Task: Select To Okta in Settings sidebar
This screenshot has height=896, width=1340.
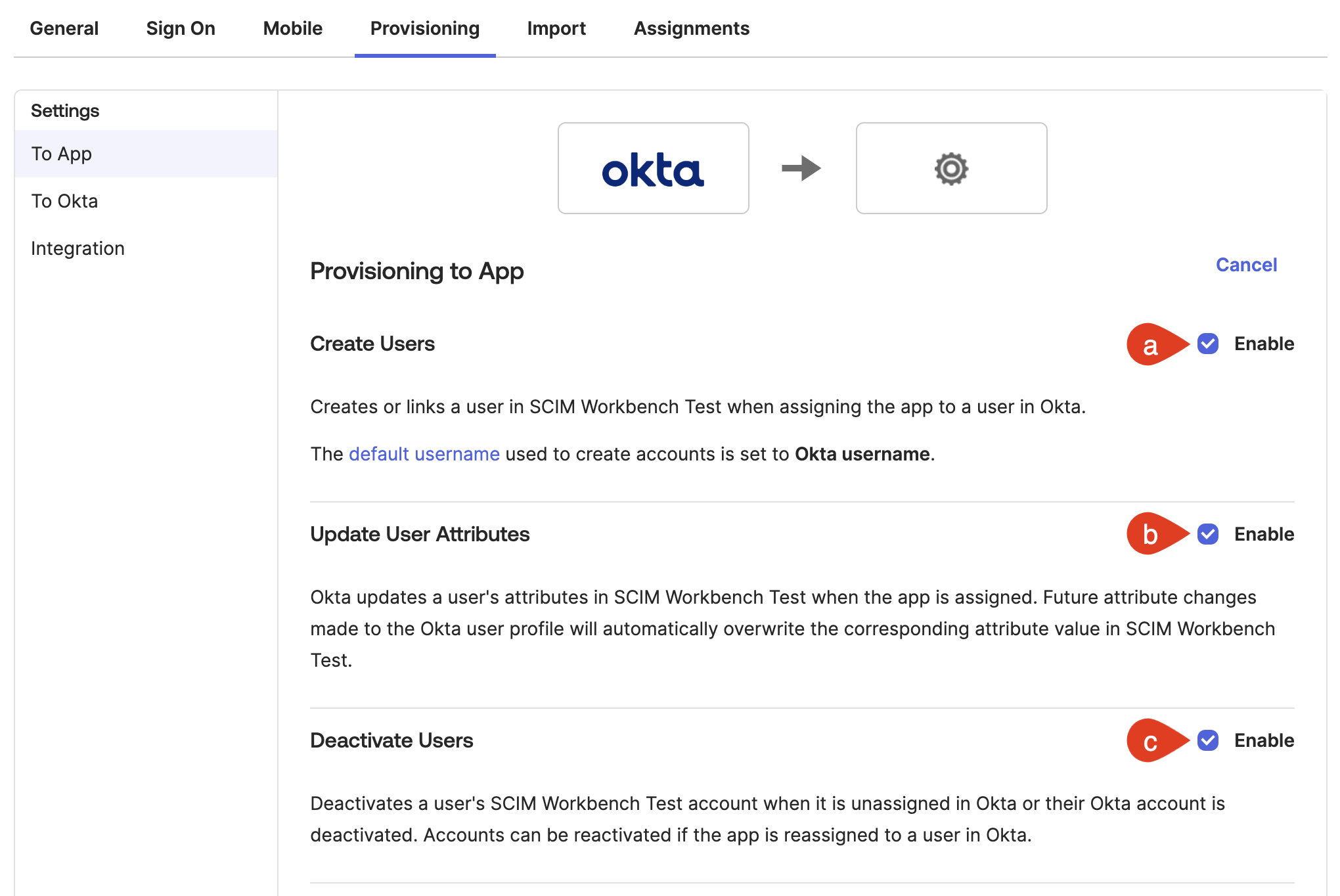Action: pyautogui.click(x=146, y=201)
